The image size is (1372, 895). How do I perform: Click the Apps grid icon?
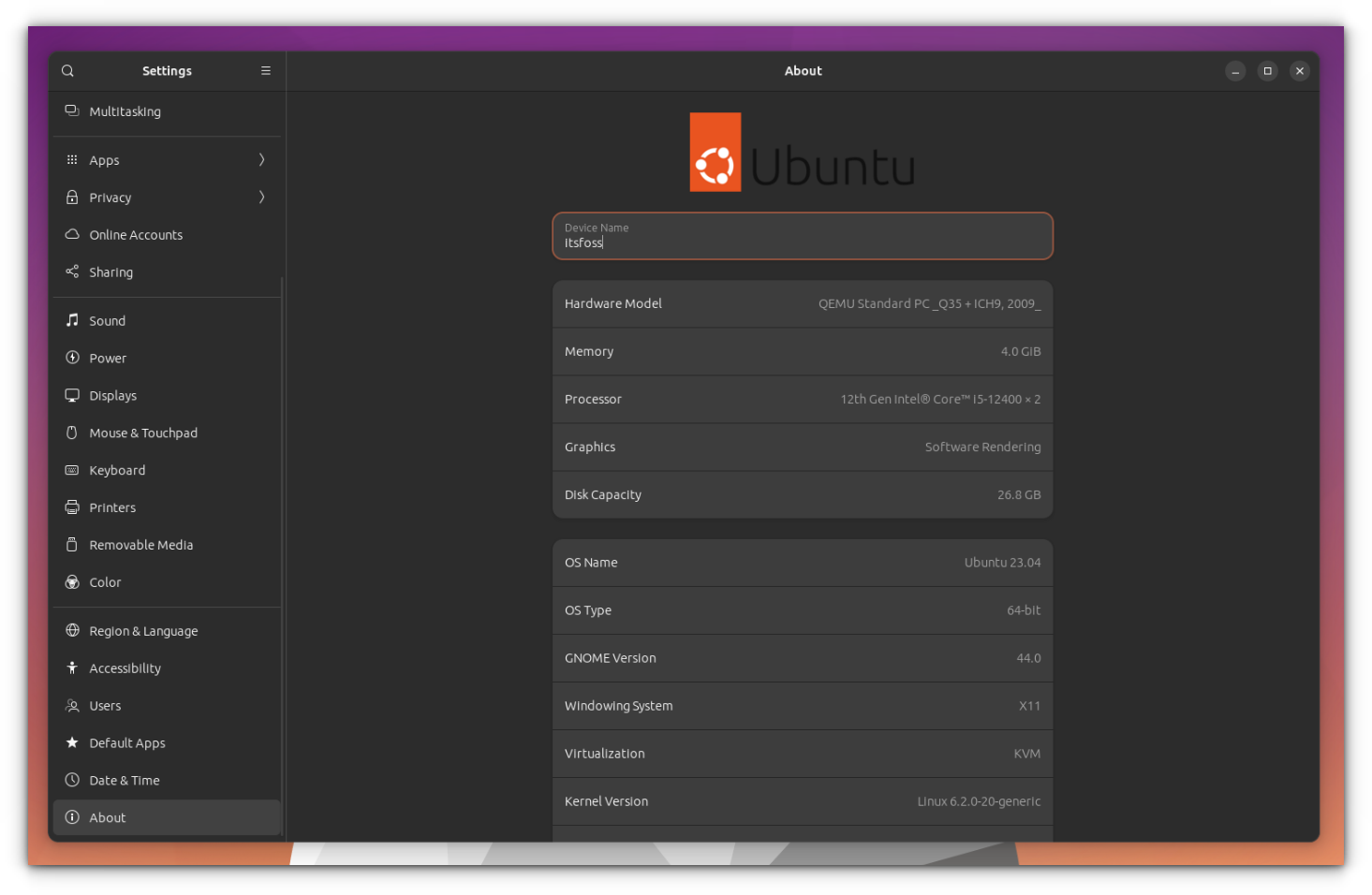(x=72, y=160)
